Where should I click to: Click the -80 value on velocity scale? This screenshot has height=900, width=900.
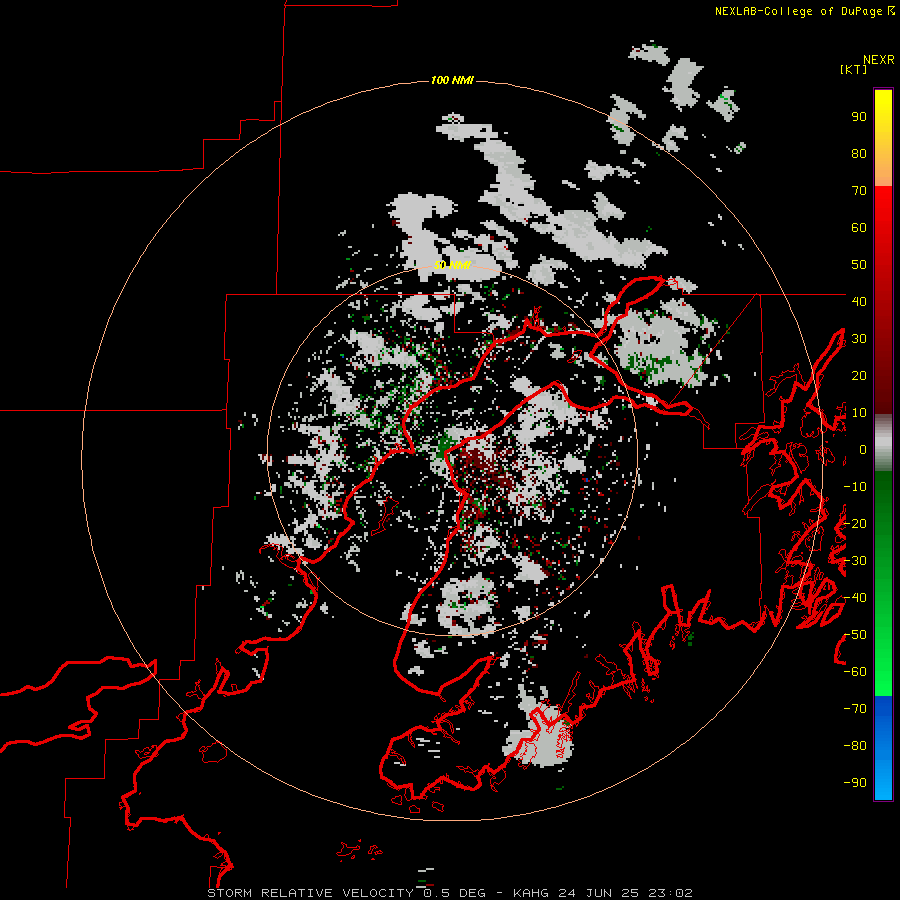tap(855, 746)
